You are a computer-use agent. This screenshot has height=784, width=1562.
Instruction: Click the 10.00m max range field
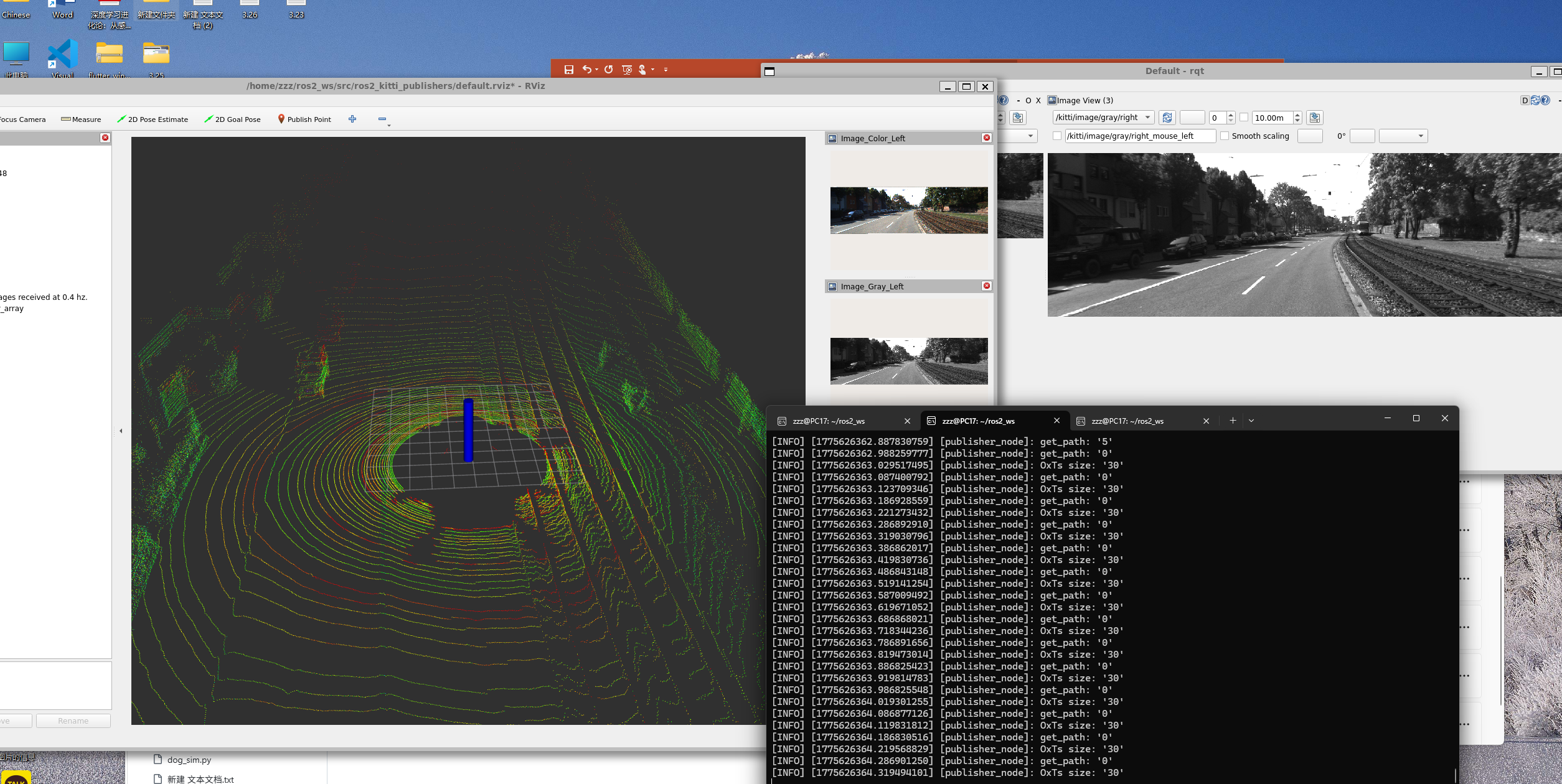click(1273, 118)
